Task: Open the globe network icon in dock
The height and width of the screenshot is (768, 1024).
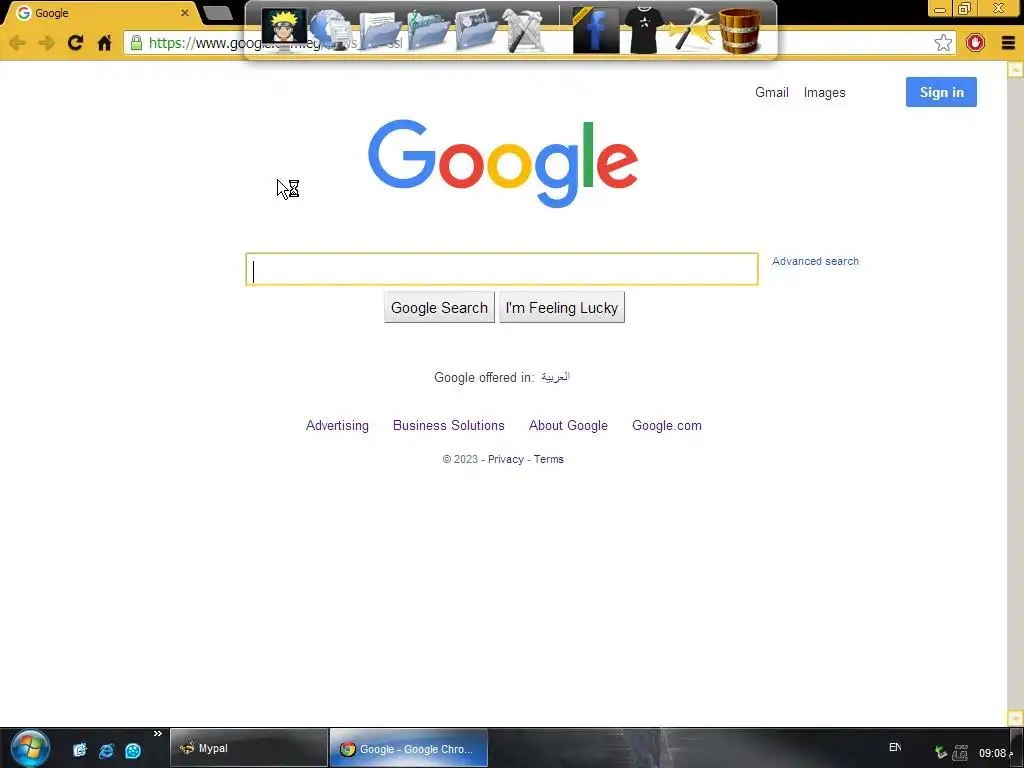Action: tap(332, 30)
